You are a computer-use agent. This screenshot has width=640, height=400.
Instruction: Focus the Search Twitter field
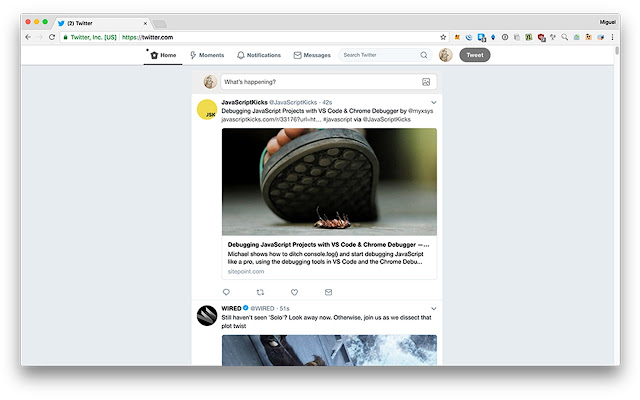(x=385, y=55)
